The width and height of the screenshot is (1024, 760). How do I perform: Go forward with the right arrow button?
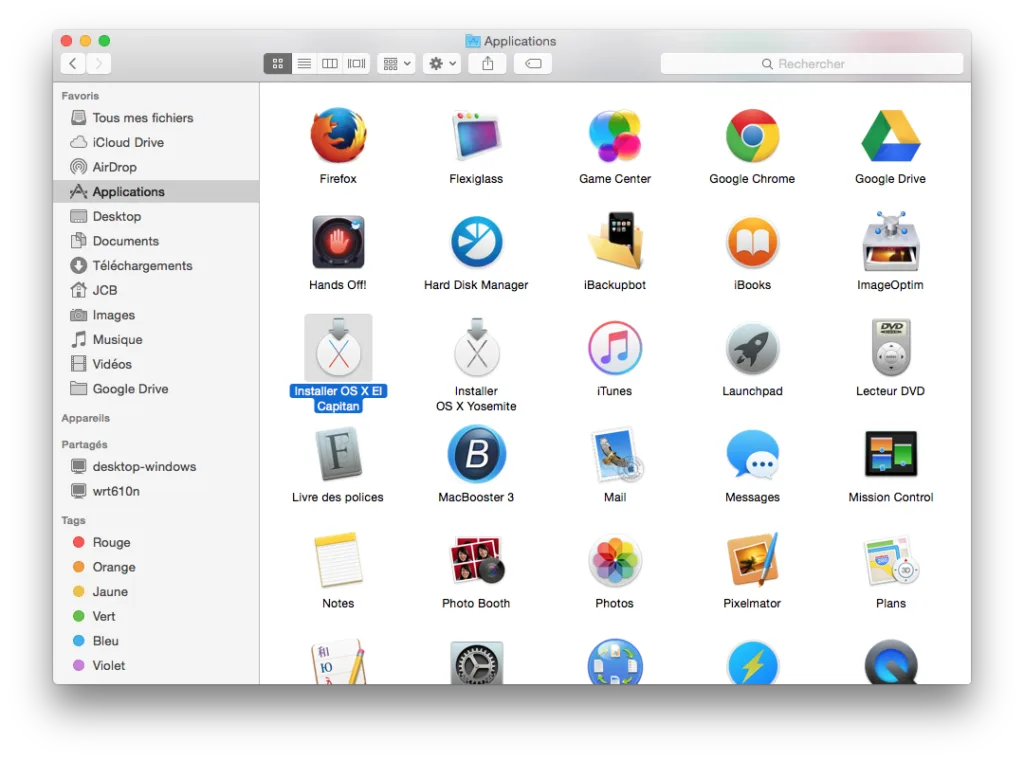click(99, 63)
